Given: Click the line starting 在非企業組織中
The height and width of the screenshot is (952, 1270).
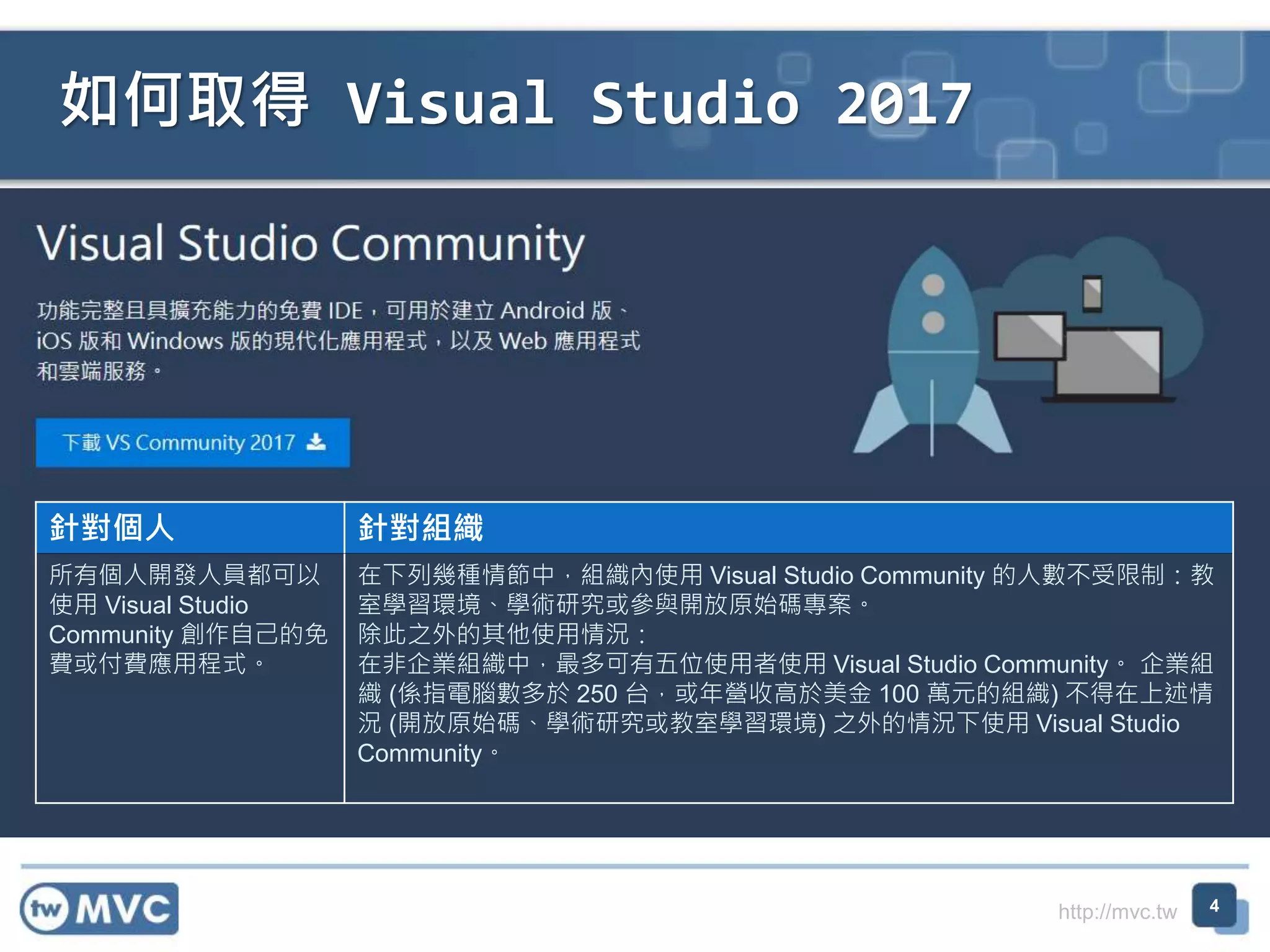Looking at the screenshot, I should coord(786,664).
